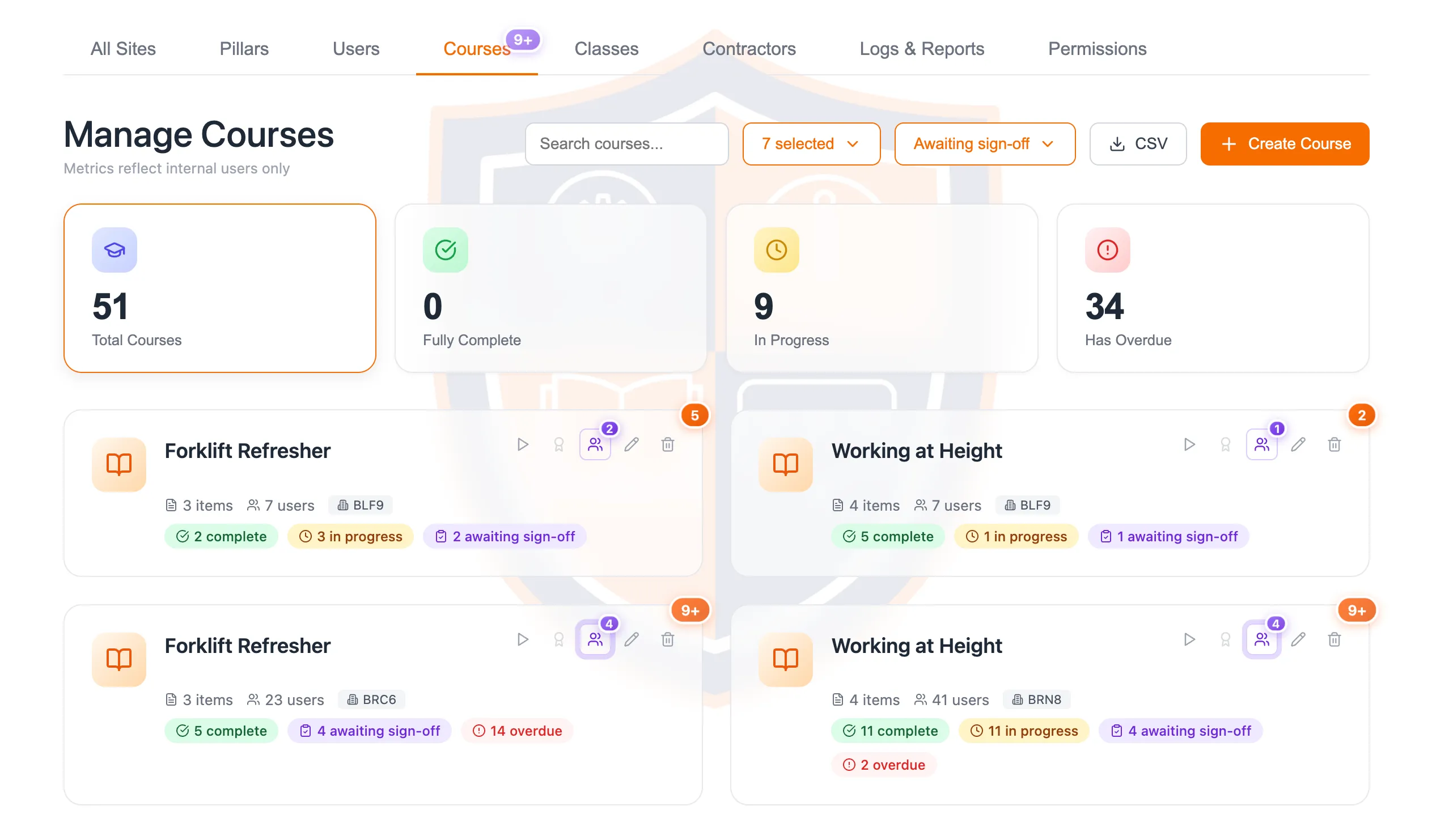The image size is (1432, 840).
Task: Open users icon on BLF9 Working at Height
Action: click(x=1262, y=444)
